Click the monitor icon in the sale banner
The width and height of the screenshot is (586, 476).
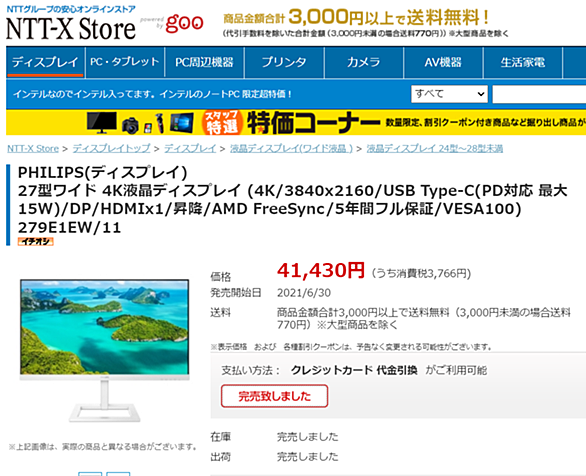101,123
